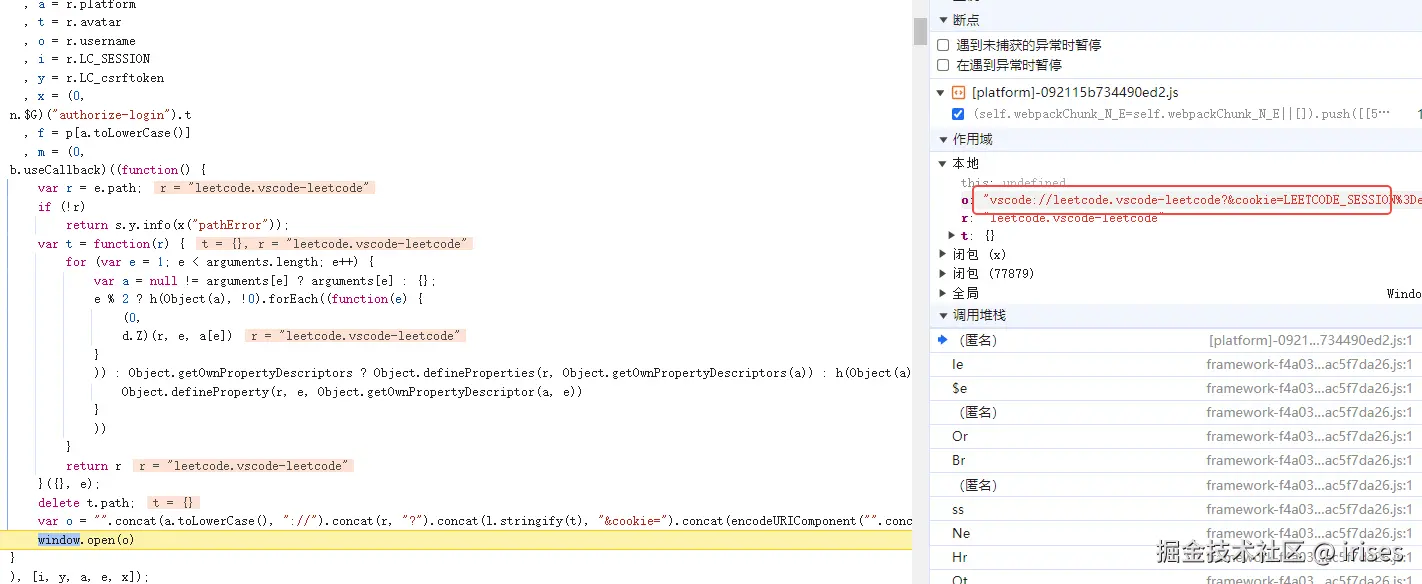
Task: Tick the 在遇到异常时暂停 checkbox
Action: (943, 65)
